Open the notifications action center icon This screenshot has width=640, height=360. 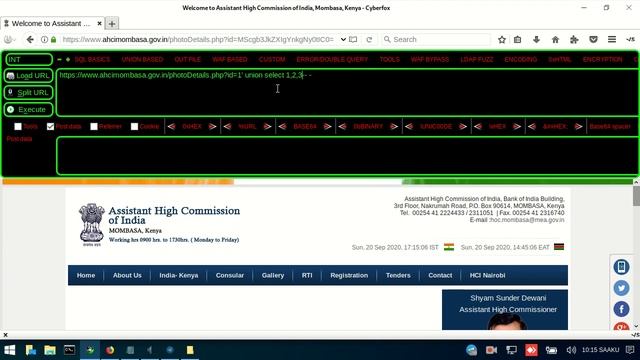(630, 350)
